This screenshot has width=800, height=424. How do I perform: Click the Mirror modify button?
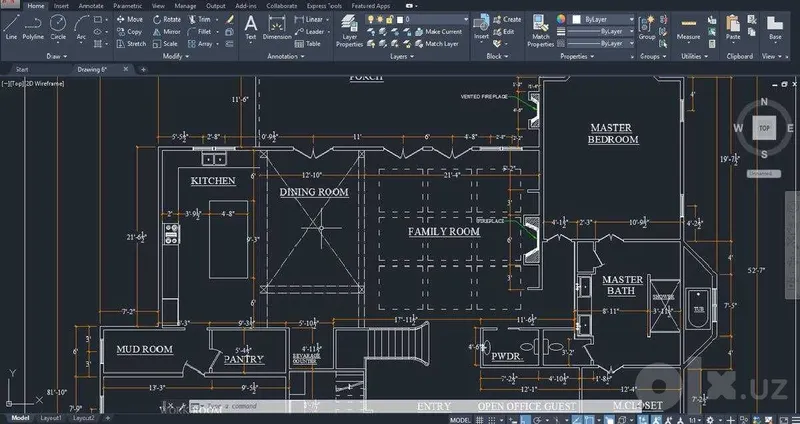167,32
